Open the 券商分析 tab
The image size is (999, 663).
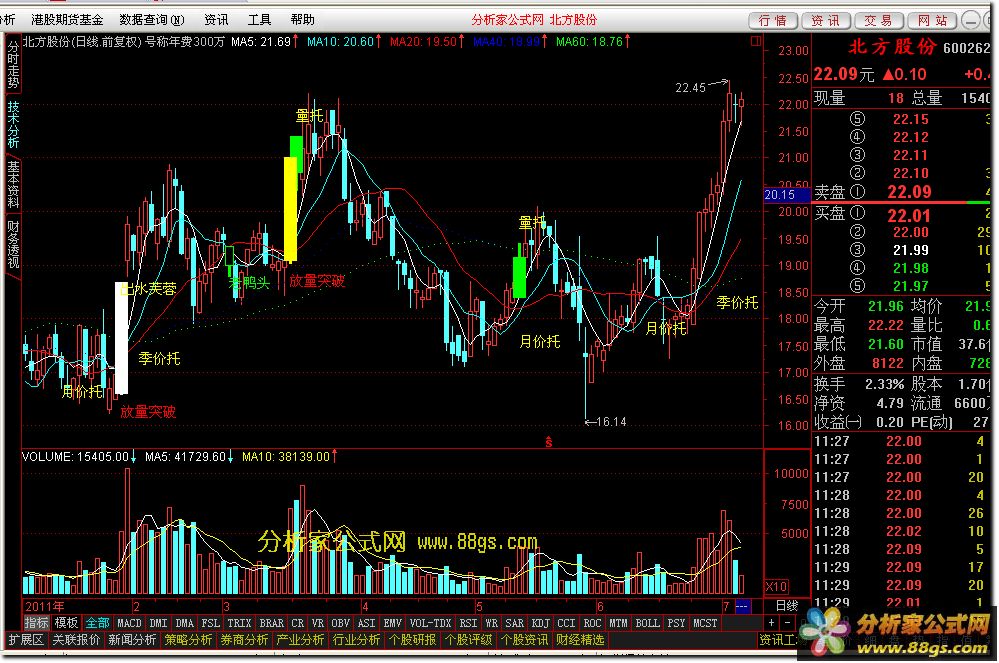(x=245, y=639)
